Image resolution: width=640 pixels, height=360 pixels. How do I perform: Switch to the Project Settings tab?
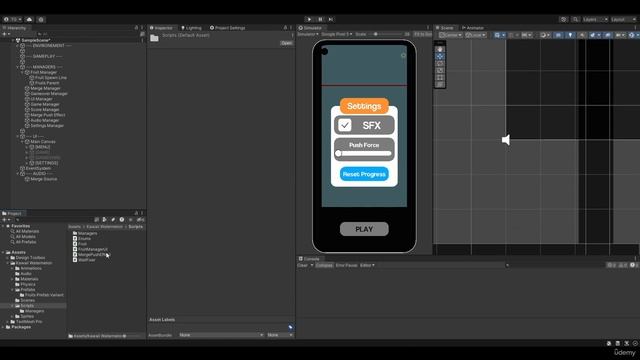point(227,28)
